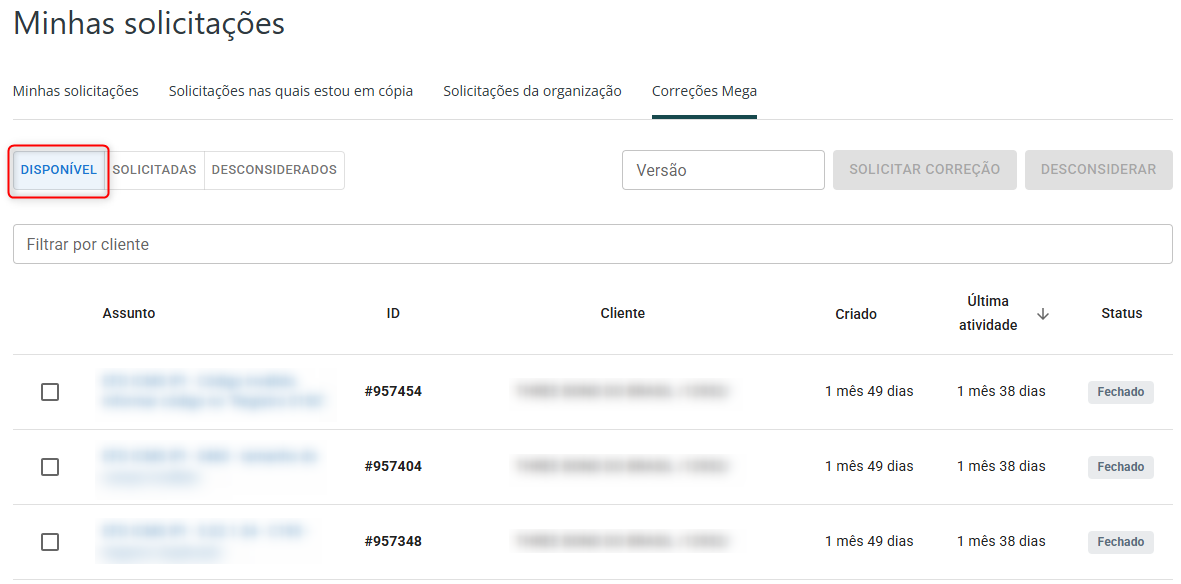The width and height of the screenshot is (1181, 584).
Task: Show the Solicitadas list
Action: point(155,170)
